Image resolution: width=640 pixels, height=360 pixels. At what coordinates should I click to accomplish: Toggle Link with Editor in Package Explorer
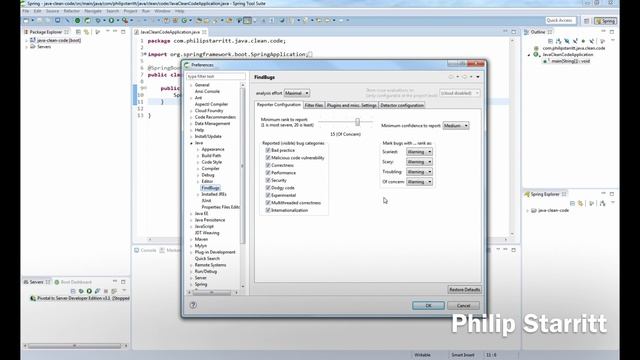(x=87, y=32)
